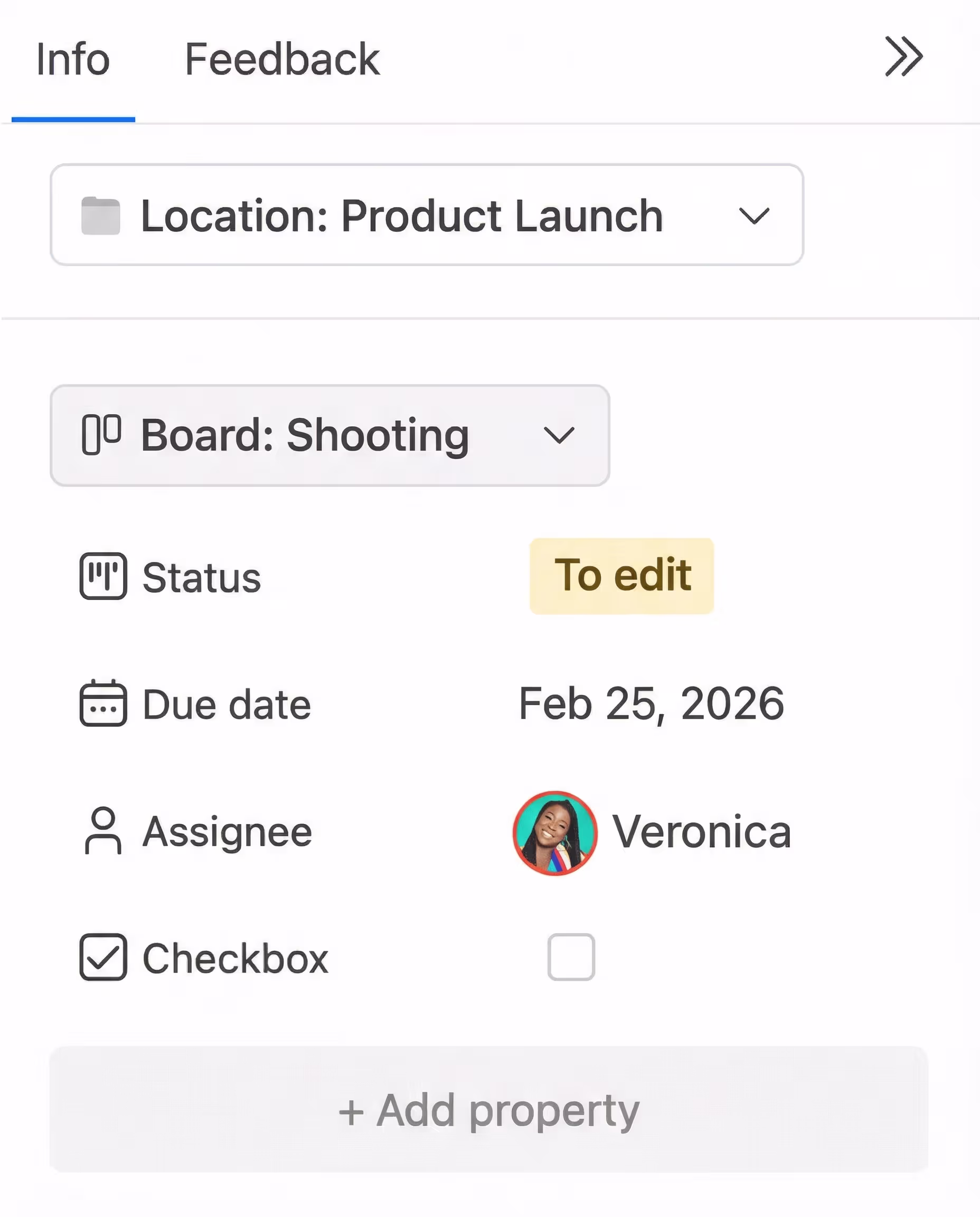Click the Status property label

[202, 577]
